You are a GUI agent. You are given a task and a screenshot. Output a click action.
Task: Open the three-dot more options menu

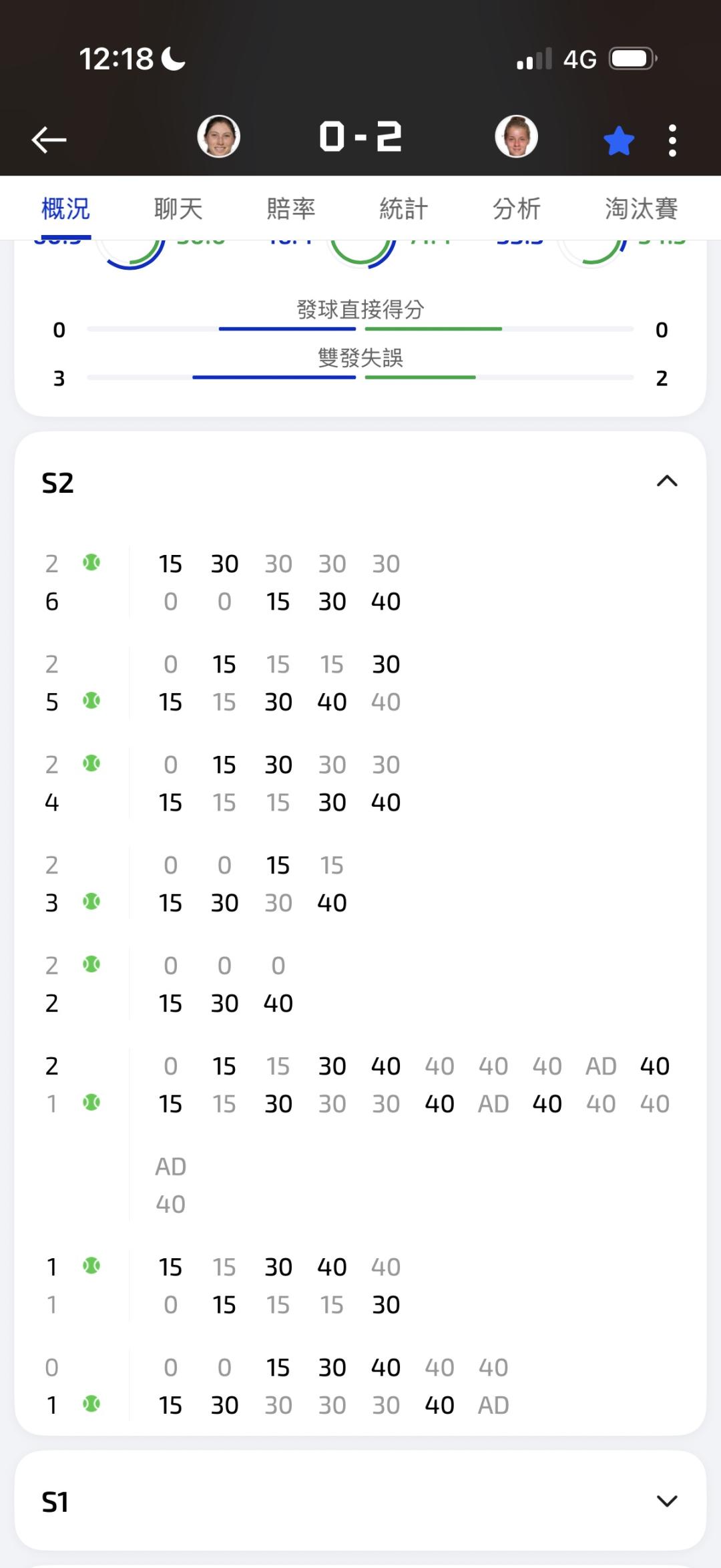click(672, 140)
